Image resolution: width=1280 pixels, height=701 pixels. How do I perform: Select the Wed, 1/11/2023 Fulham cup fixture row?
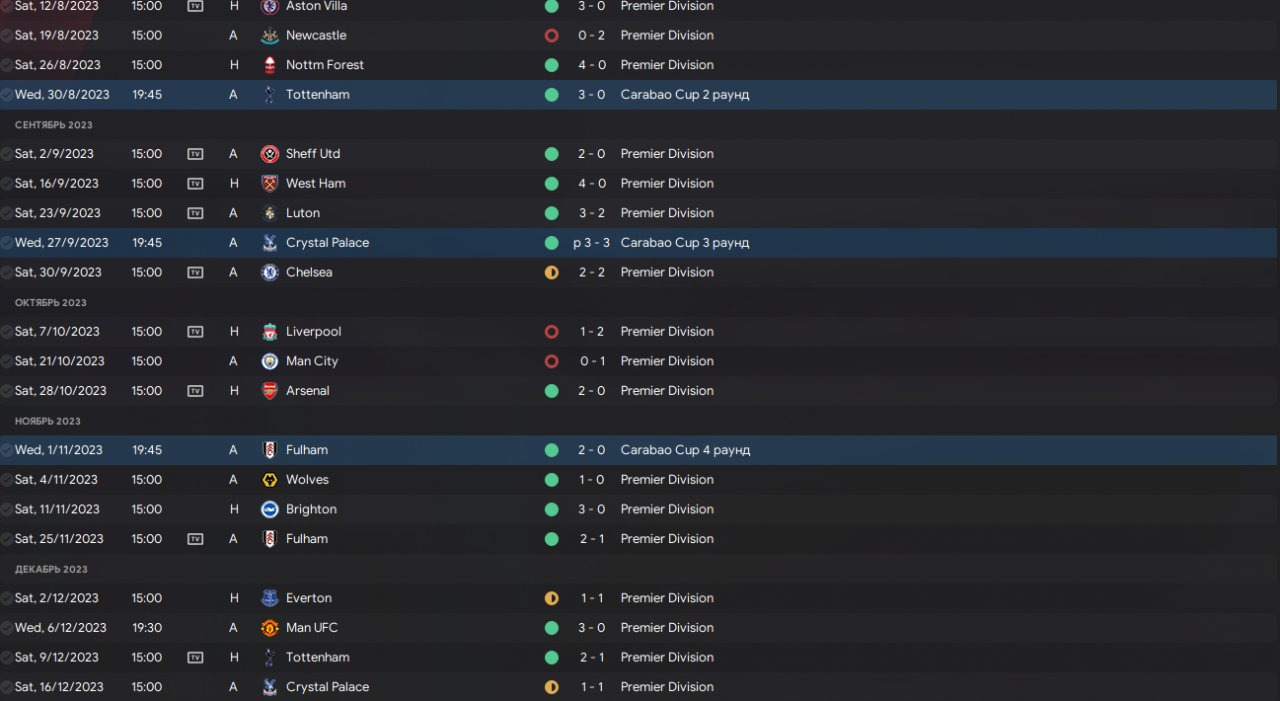(x=640, y=450)
